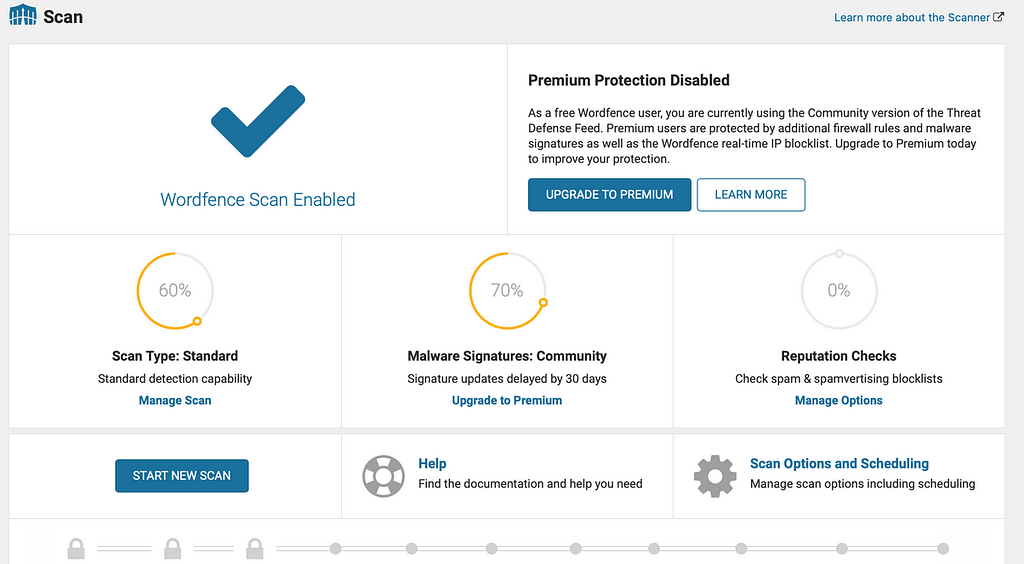Open the Help documentation link

pos(432,464)
